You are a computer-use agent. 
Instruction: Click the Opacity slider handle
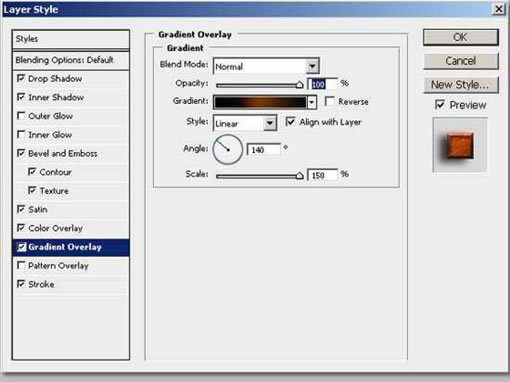(x=300, y=85)
